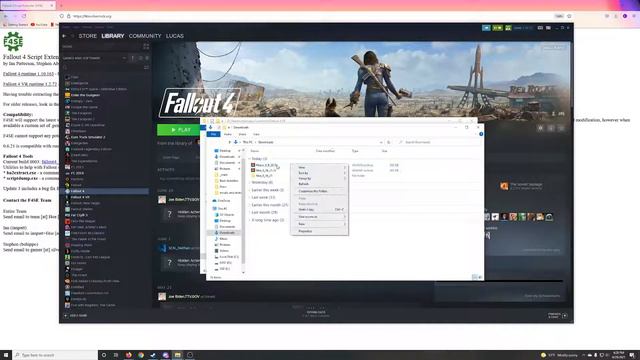Image resolution: width=640 pixels, height=360 pixels.
Task: Click the View tab in Explorer ribbon
Action: (x=256, y=134)
